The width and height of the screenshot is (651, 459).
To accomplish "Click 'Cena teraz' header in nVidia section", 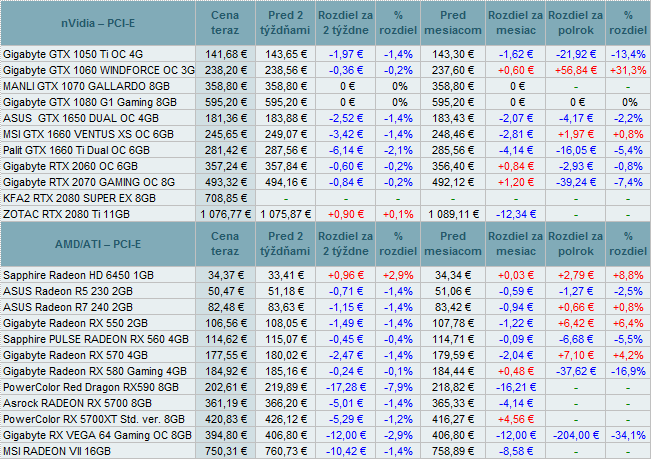I will click(x=225, y=23).
